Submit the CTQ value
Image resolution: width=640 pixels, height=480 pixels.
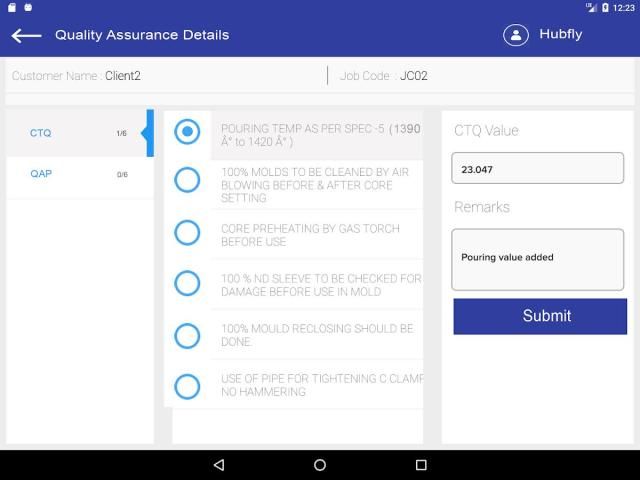coord(540,316)
